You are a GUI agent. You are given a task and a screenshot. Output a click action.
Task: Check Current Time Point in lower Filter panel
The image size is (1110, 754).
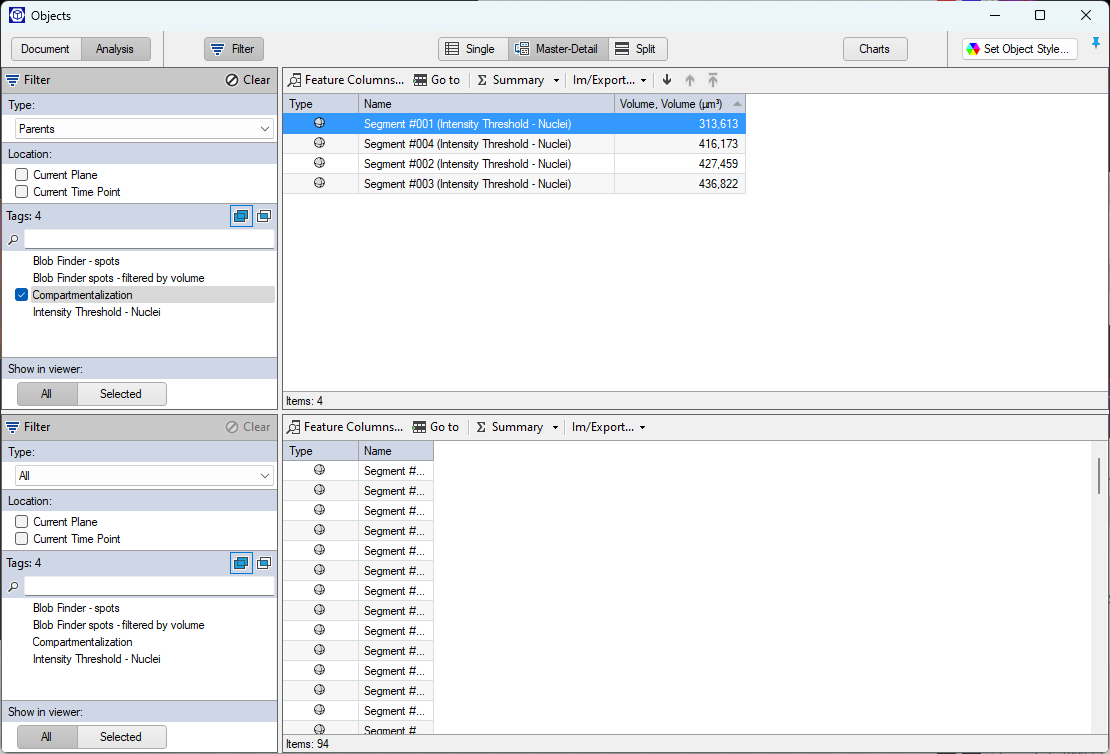click(21, 538)
